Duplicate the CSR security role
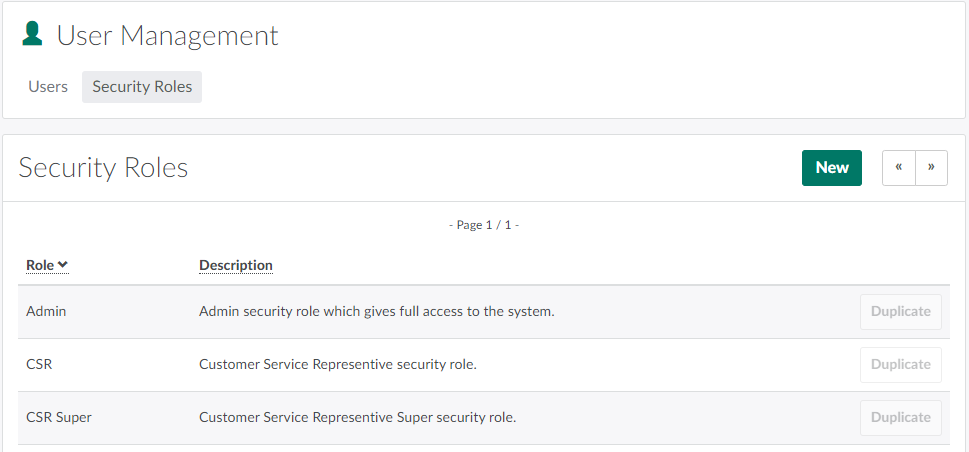Screen dimensions: 969x452 900,365
